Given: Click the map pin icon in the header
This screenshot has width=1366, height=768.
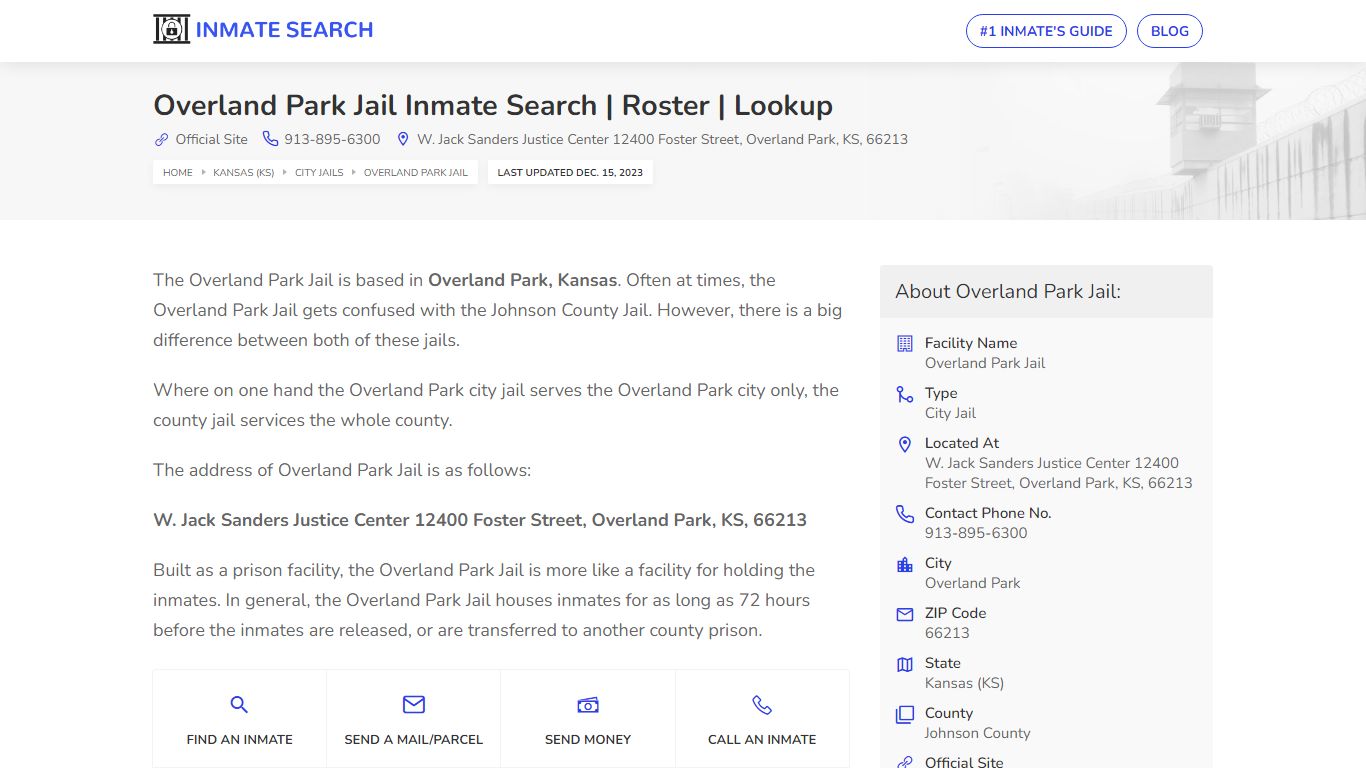Looking at the screenshot, I should 403,139.
